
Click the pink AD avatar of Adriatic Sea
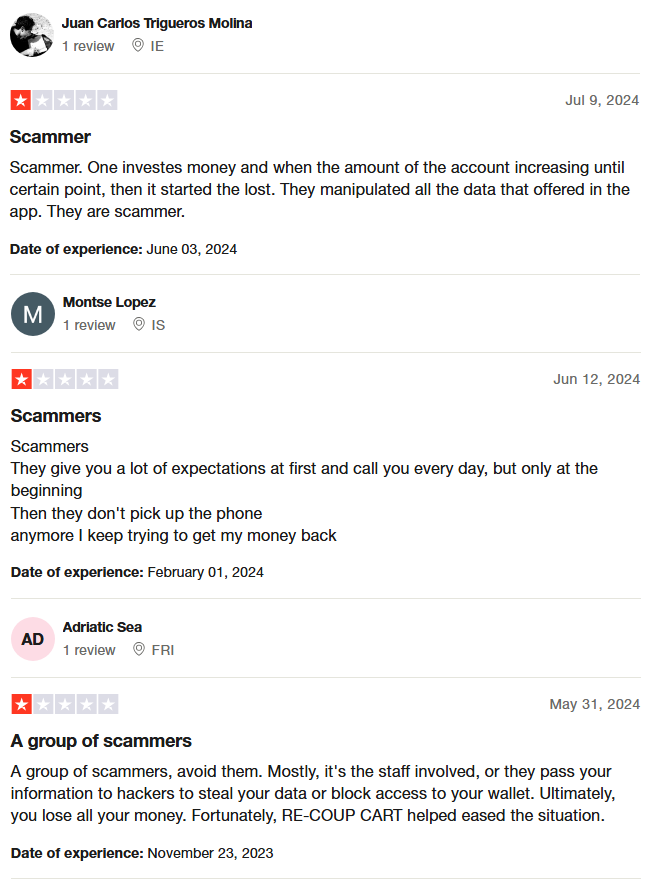click(33, 639)
